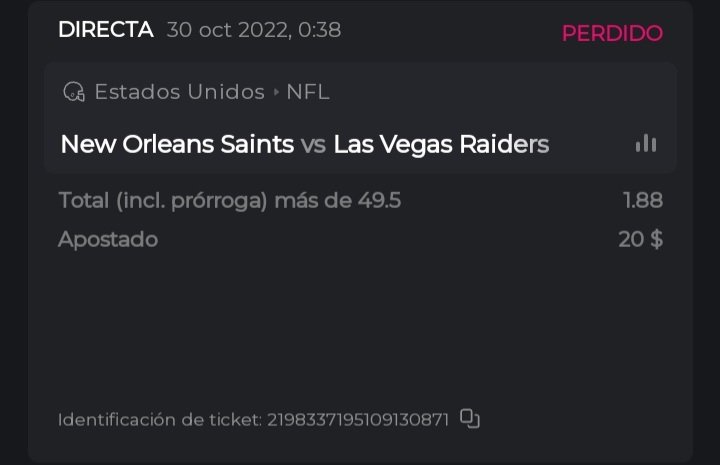
Task: Click the Identificación de ticket label
Action: (160, 420)
